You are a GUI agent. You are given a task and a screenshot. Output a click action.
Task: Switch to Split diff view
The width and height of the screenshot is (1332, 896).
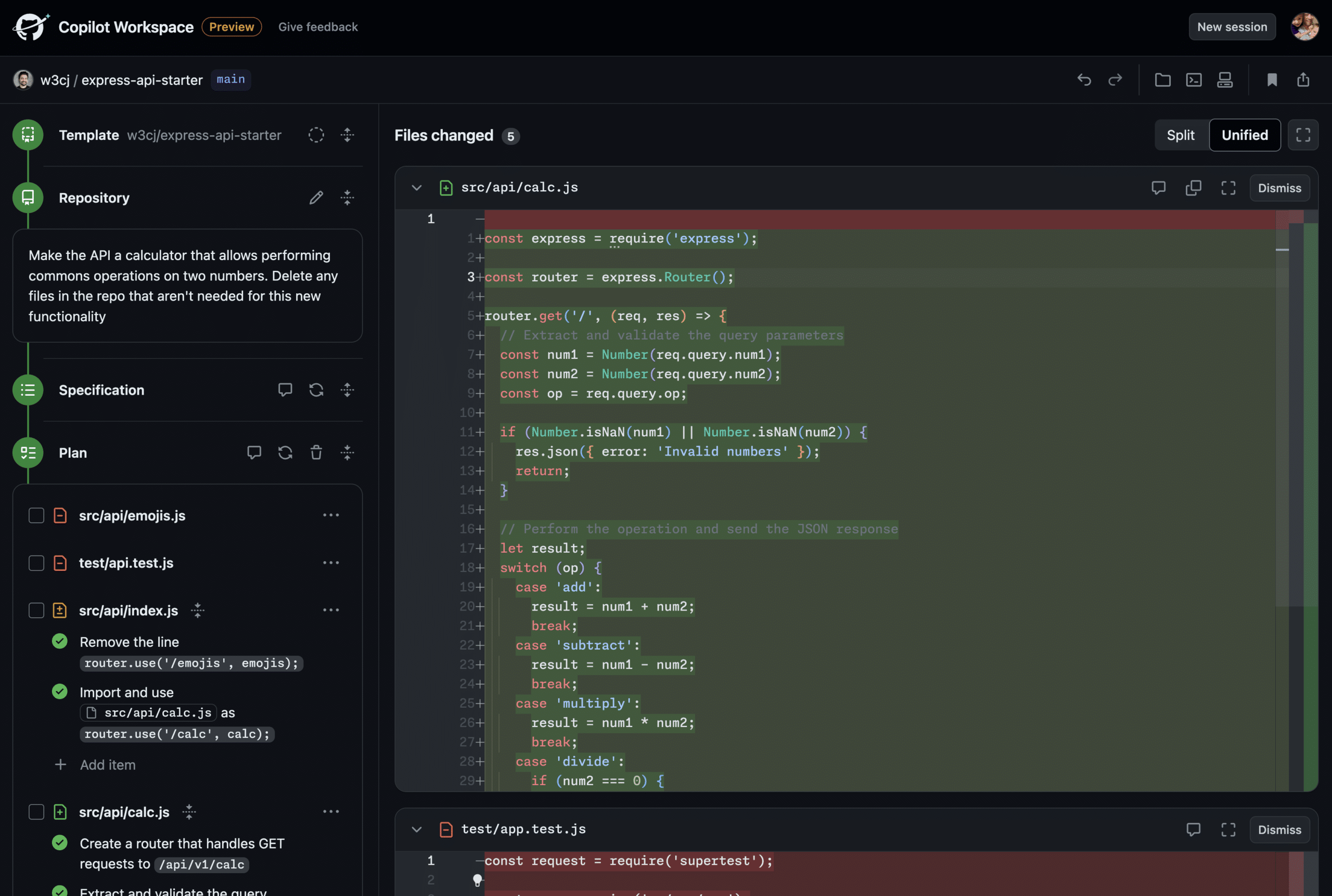tap(1180, 135)
